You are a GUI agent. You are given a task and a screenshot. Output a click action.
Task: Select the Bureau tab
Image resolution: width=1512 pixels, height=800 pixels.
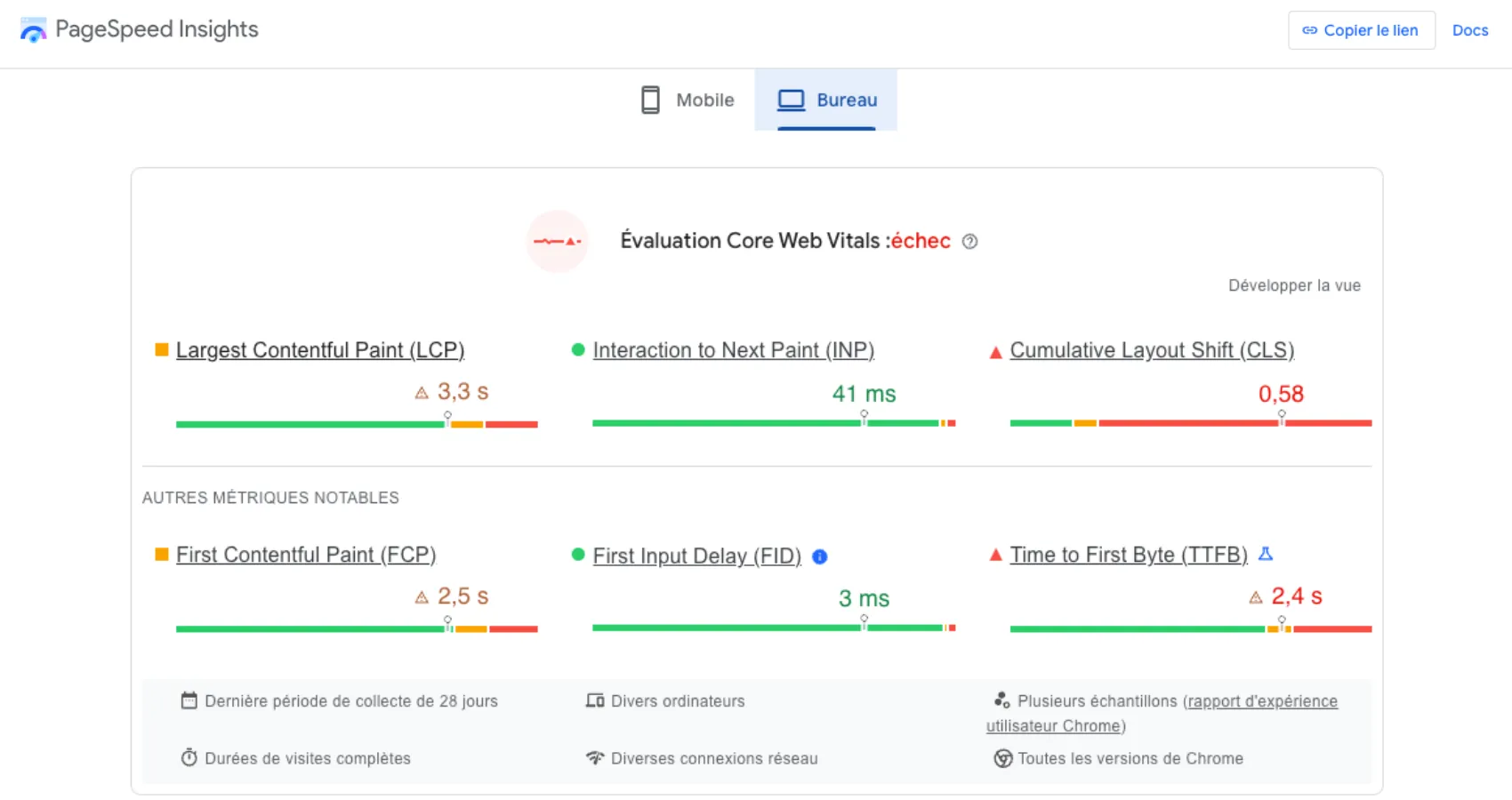point(827,100)
